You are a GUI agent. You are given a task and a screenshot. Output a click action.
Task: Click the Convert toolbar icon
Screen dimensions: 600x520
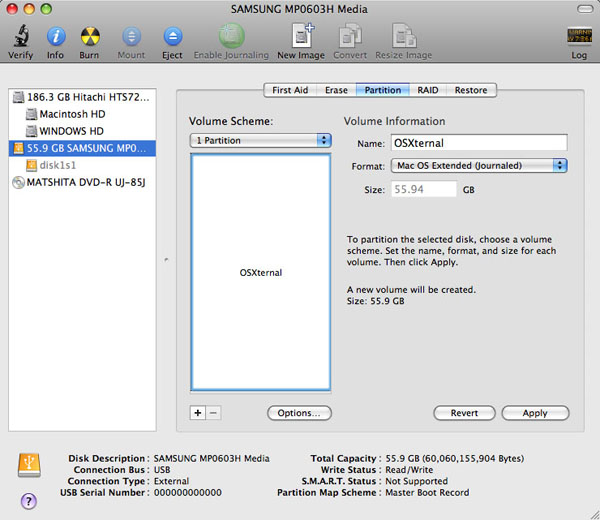click(350, 36)
